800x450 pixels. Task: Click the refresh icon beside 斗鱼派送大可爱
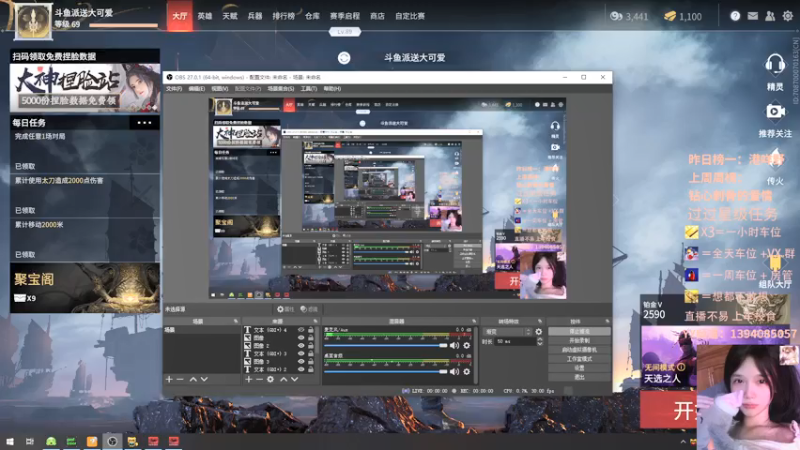pyautogui.click(x=344, y=58)
